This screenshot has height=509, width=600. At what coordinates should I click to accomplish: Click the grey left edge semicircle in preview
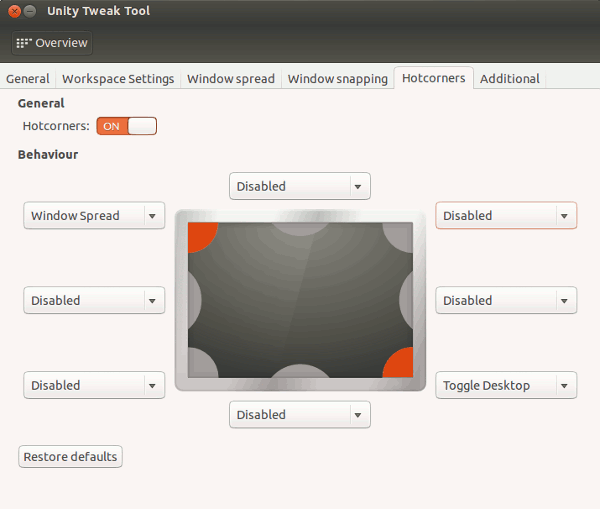coord(194,300)
